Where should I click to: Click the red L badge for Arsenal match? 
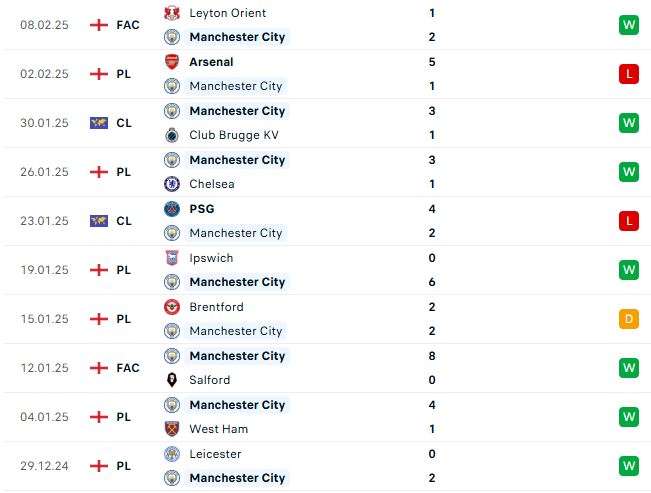pos(629,74)
